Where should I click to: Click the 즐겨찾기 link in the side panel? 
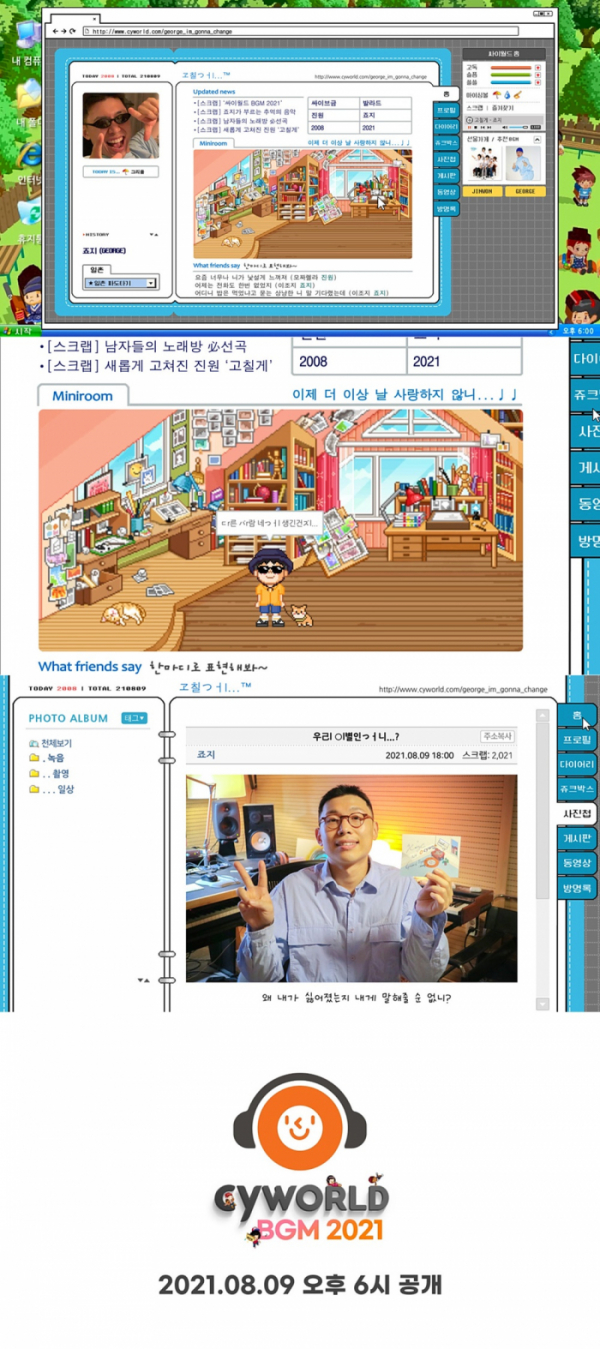click(x=502, y=108)
